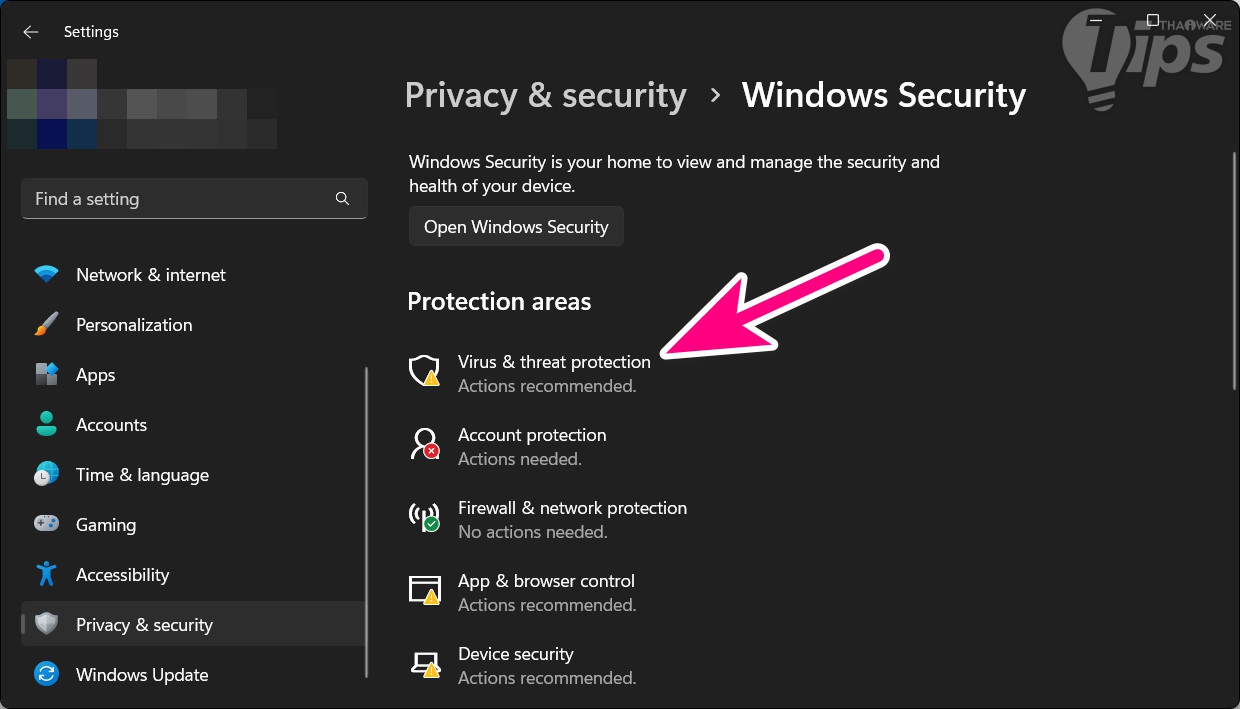Click the search magnifier icon
This screenshot has height=709, width=1240.
[x=342, y=199]
